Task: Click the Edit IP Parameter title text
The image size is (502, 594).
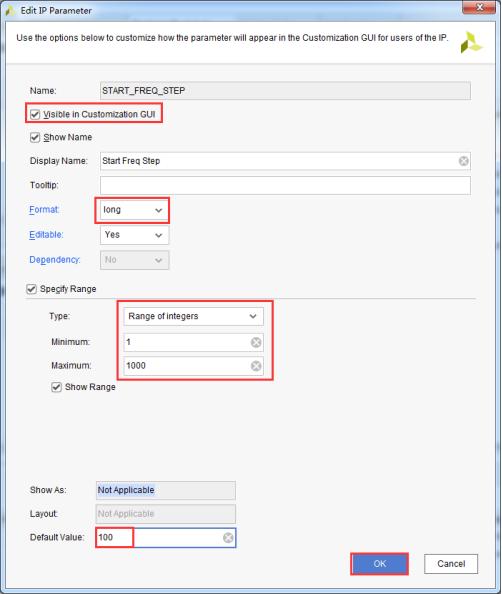Action: [x=56, y=11]
